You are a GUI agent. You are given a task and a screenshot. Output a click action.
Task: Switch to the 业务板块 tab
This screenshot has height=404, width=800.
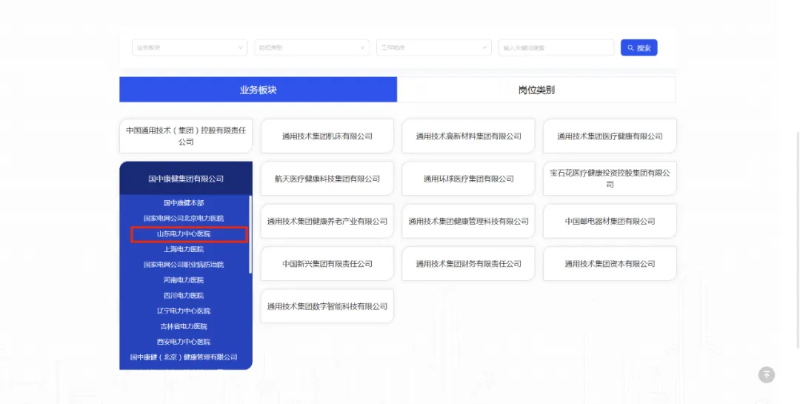tap(258, 90)
